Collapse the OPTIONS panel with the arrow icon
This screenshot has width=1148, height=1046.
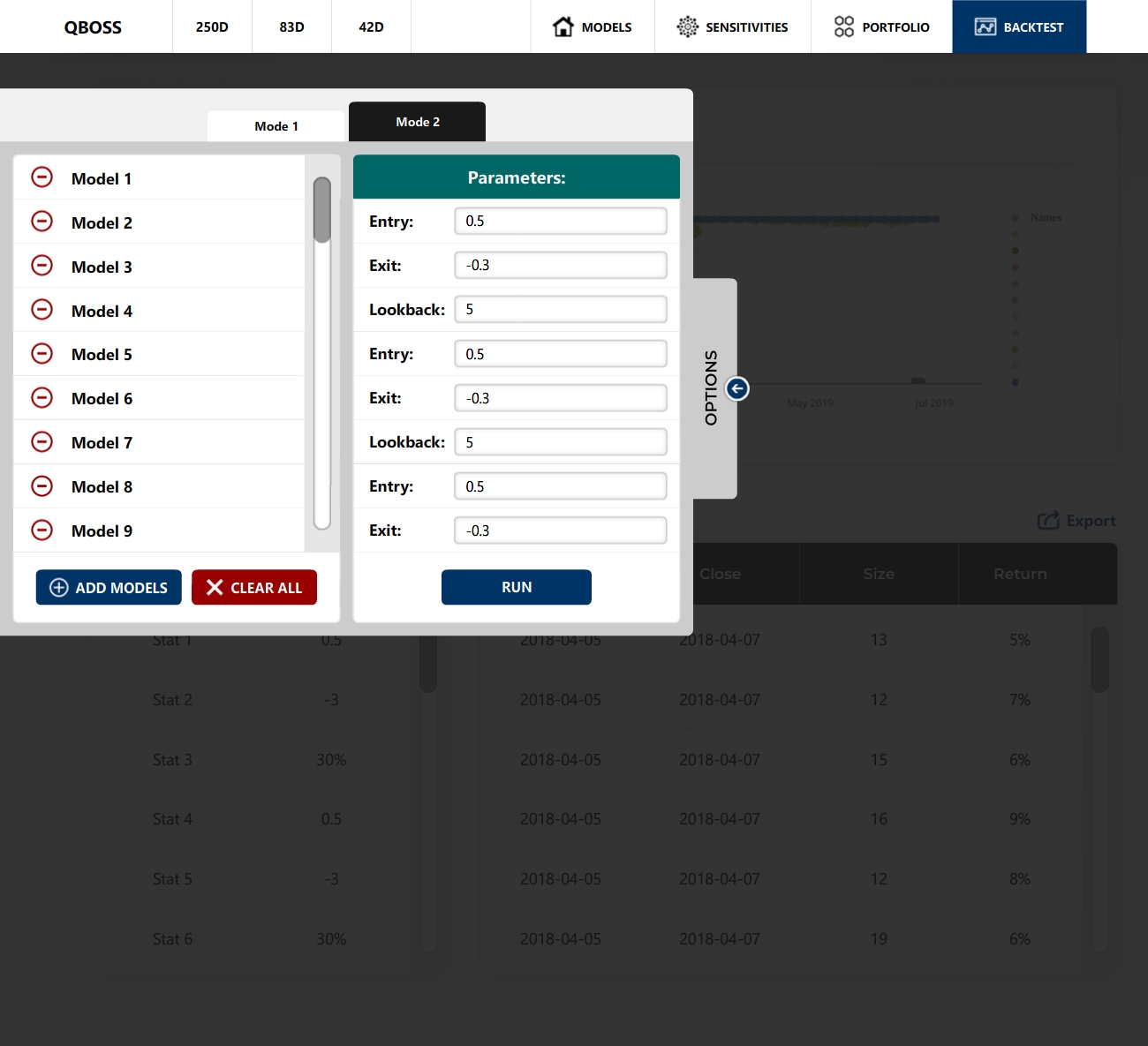737,388
